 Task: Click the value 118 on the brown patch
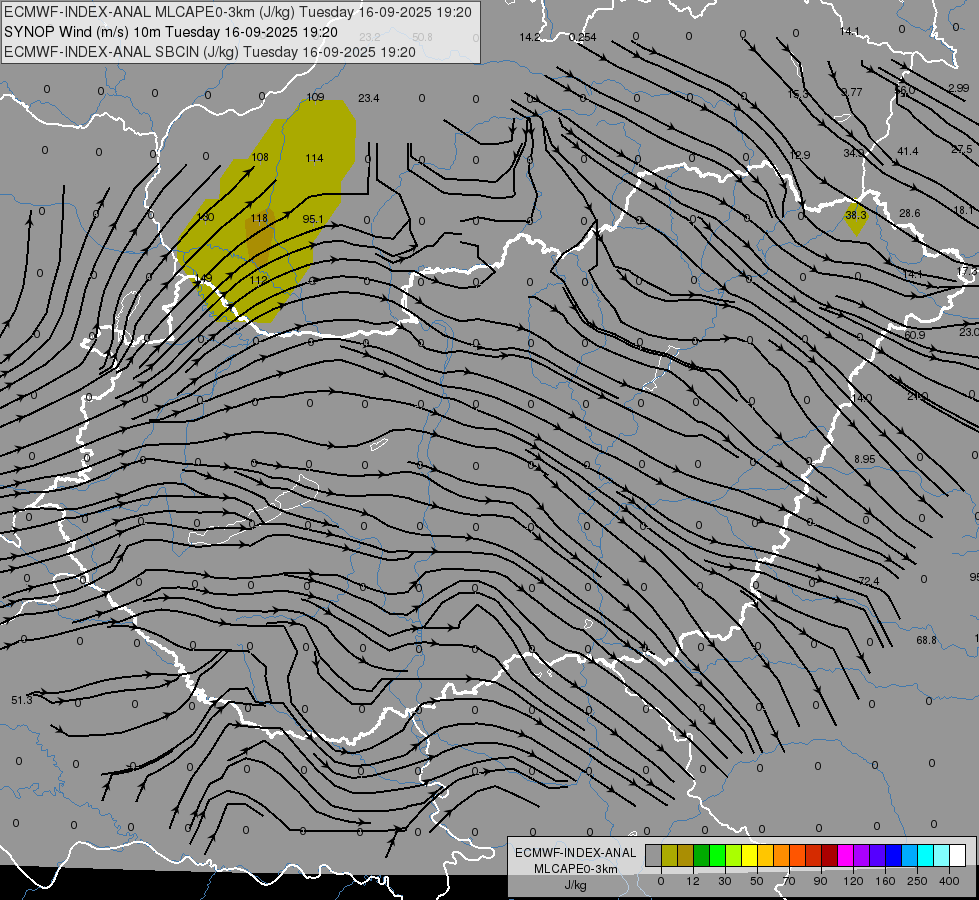(x=259, y=218)
